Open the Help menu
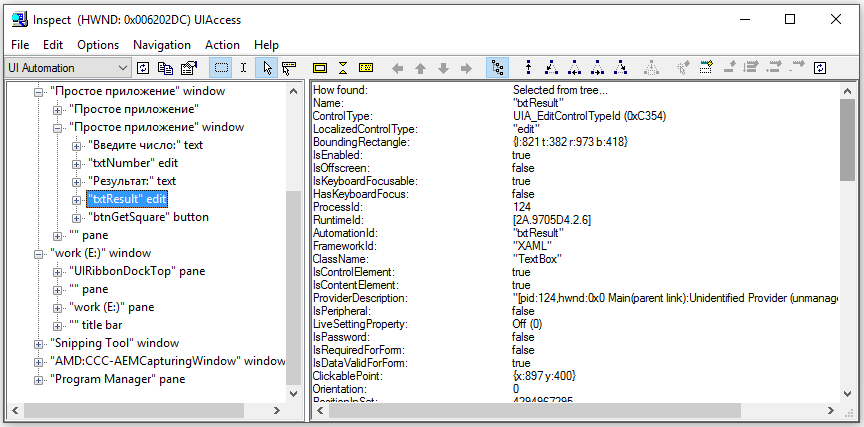864x427 pixels. click(266, 45)
